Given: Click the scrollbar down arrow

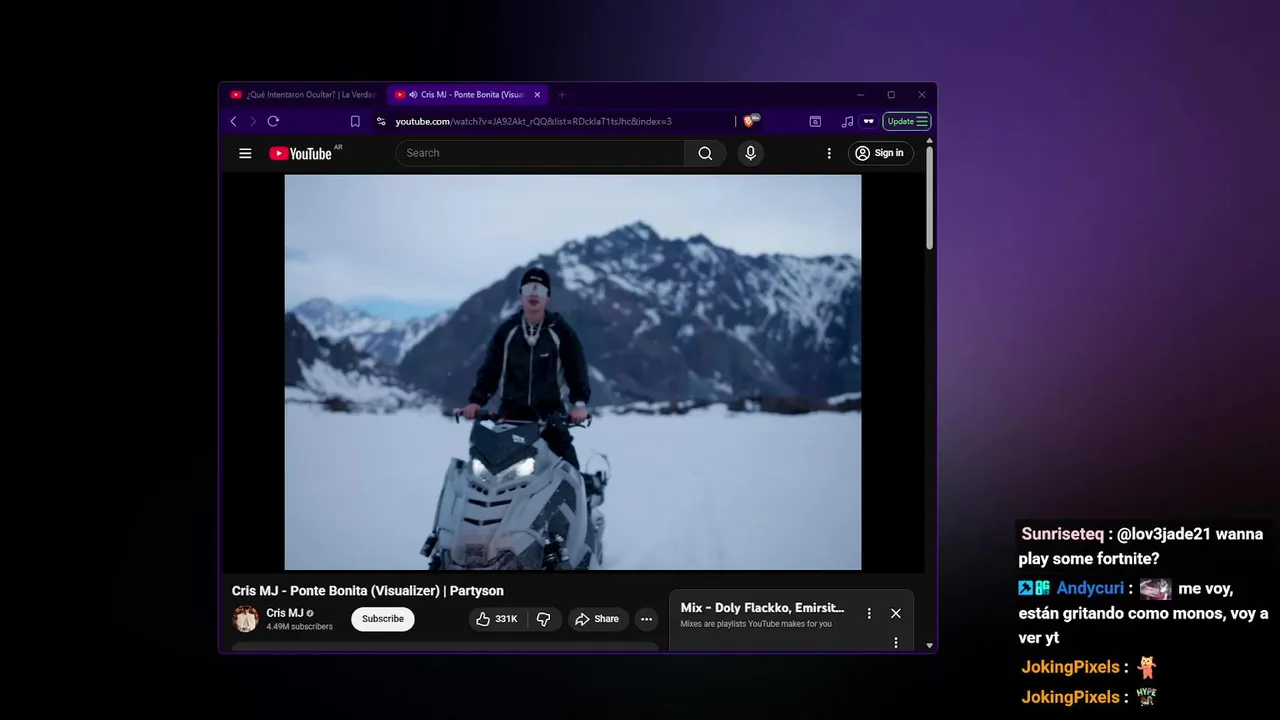Looking at the screenshot, I should pos(929,646).
